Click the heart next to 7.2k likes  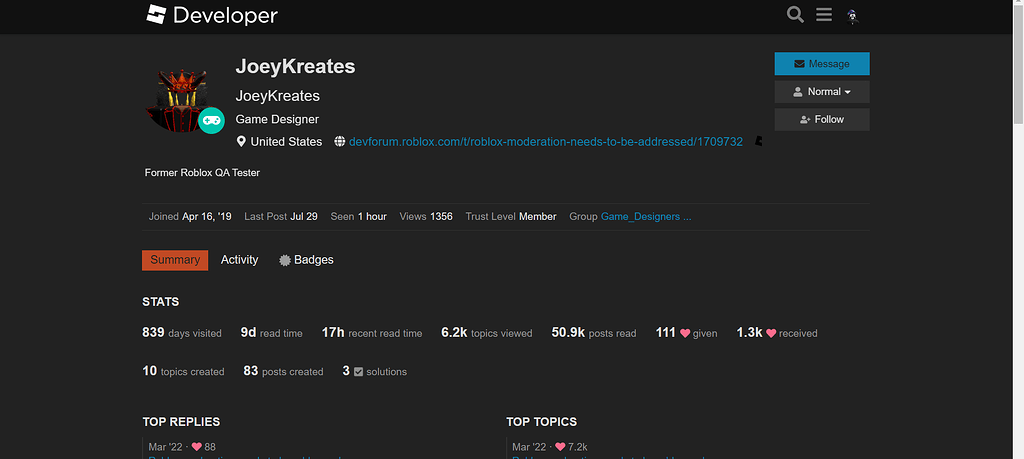pos(560,447)
